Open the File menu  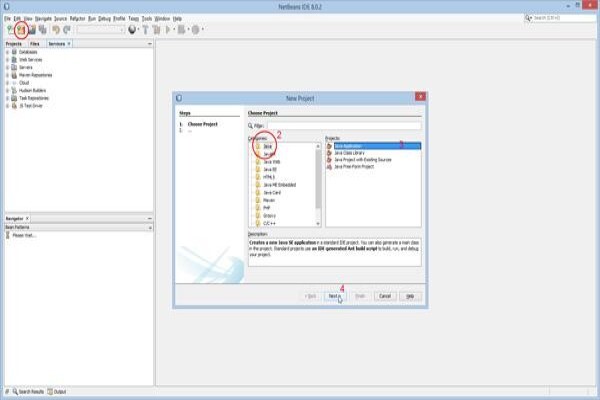coord(7,18)
